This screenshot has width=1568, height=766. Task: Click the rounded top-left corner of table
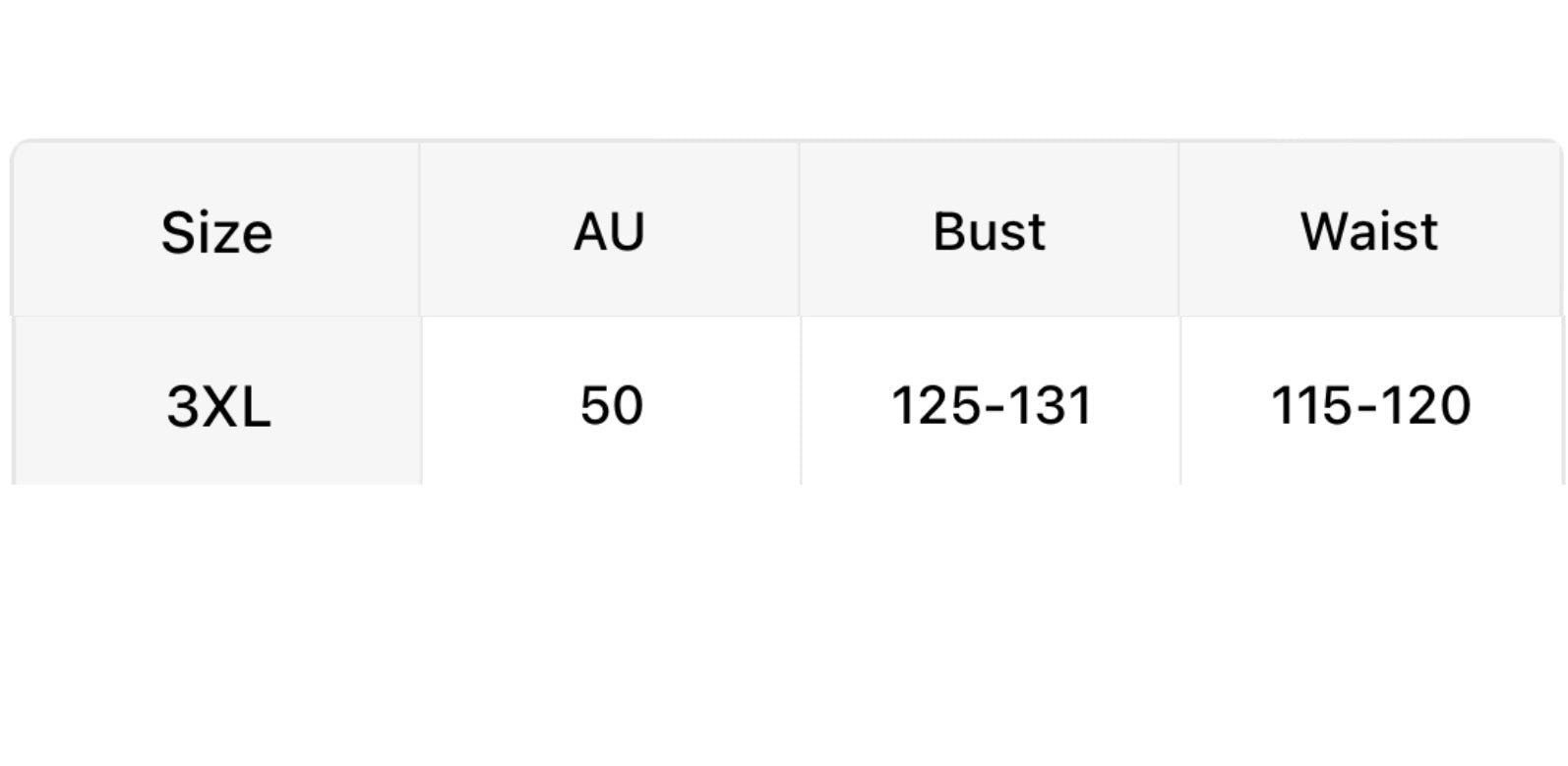click(18, 147)
